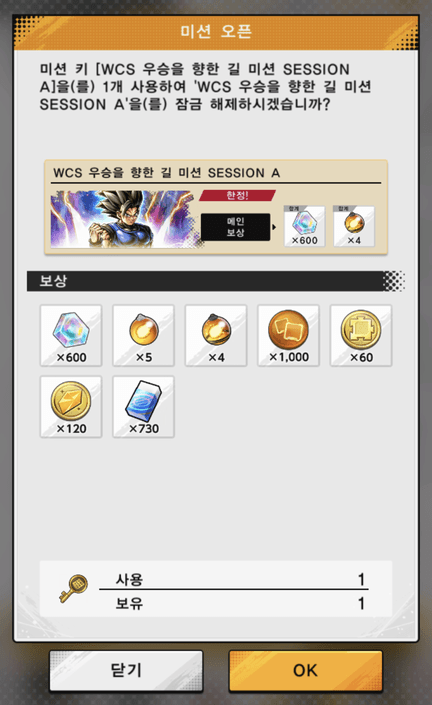Select the orange orb x5 reward
Viewport: 432px width, 705px height.
[143, 335]
